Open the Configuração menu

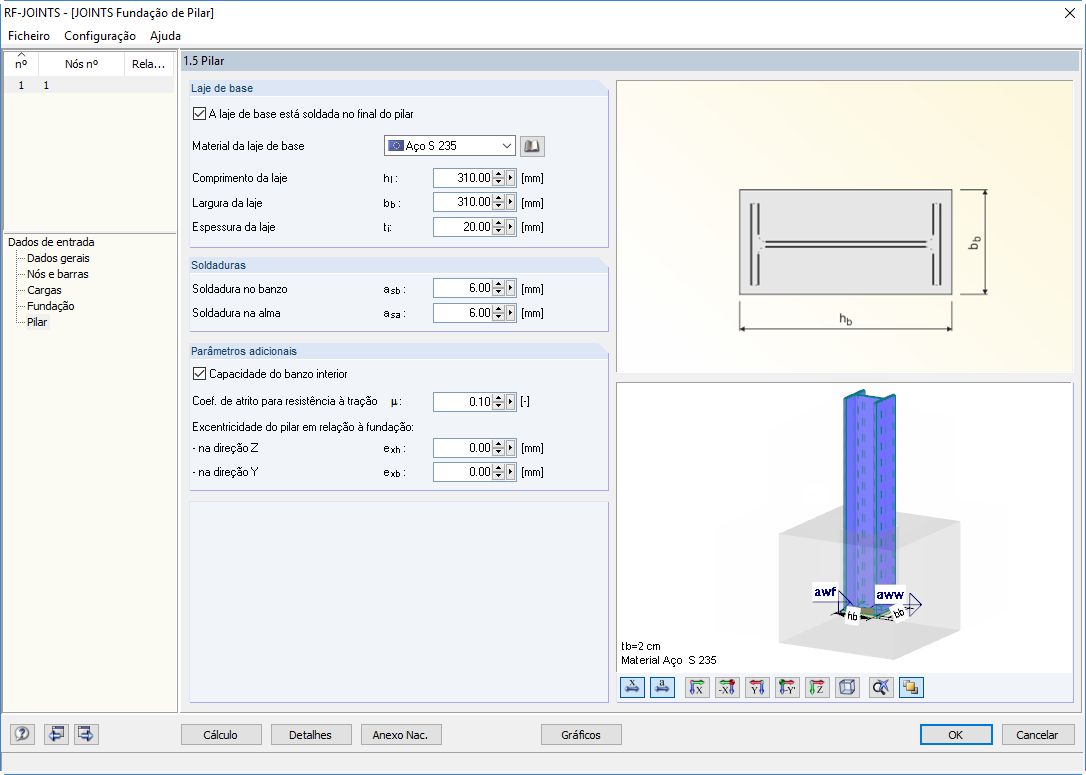[x=100, y=35]
